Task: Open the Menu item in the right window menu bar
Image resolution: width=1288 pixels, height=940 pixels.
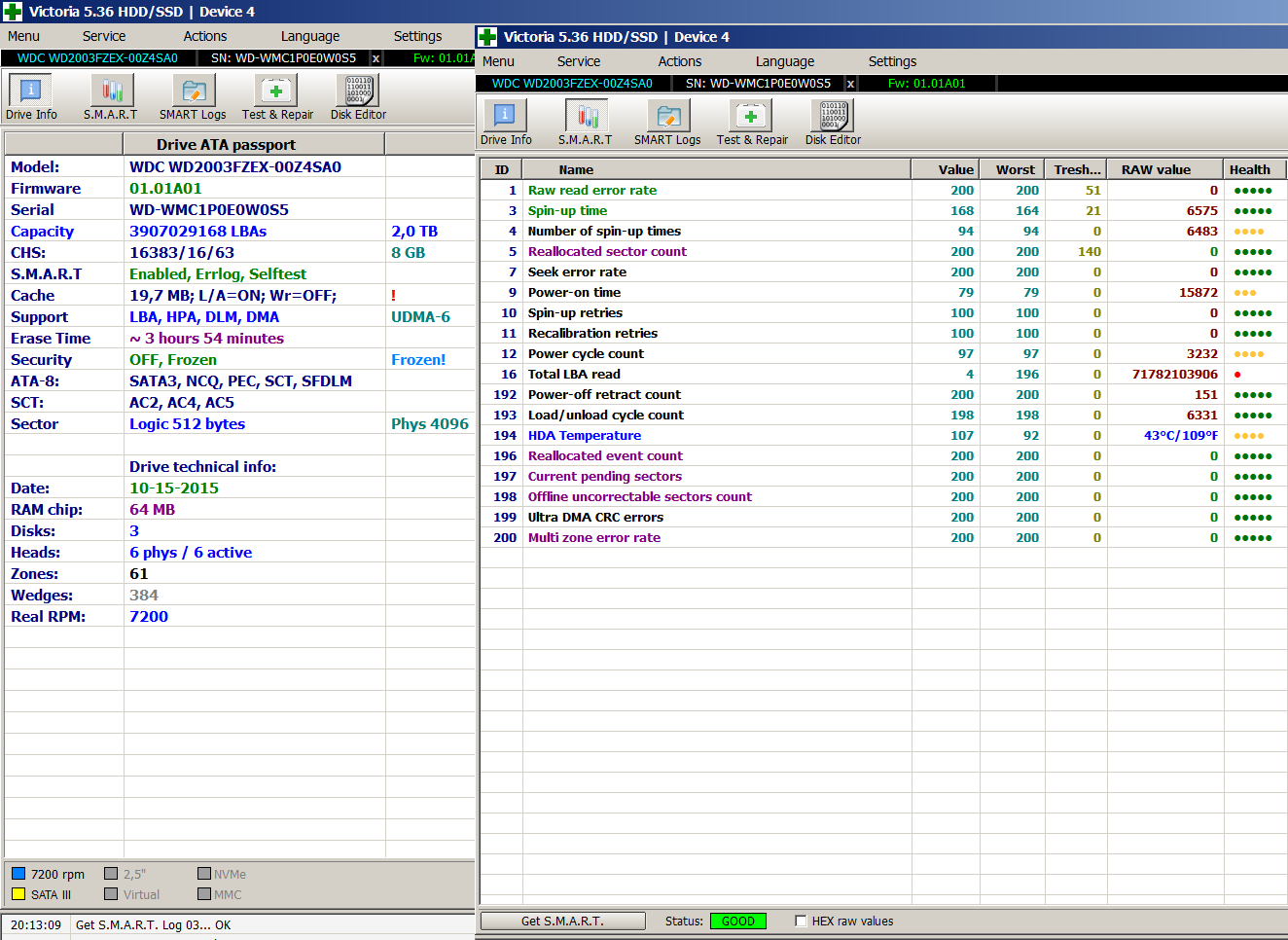Action: click(498, 61)
